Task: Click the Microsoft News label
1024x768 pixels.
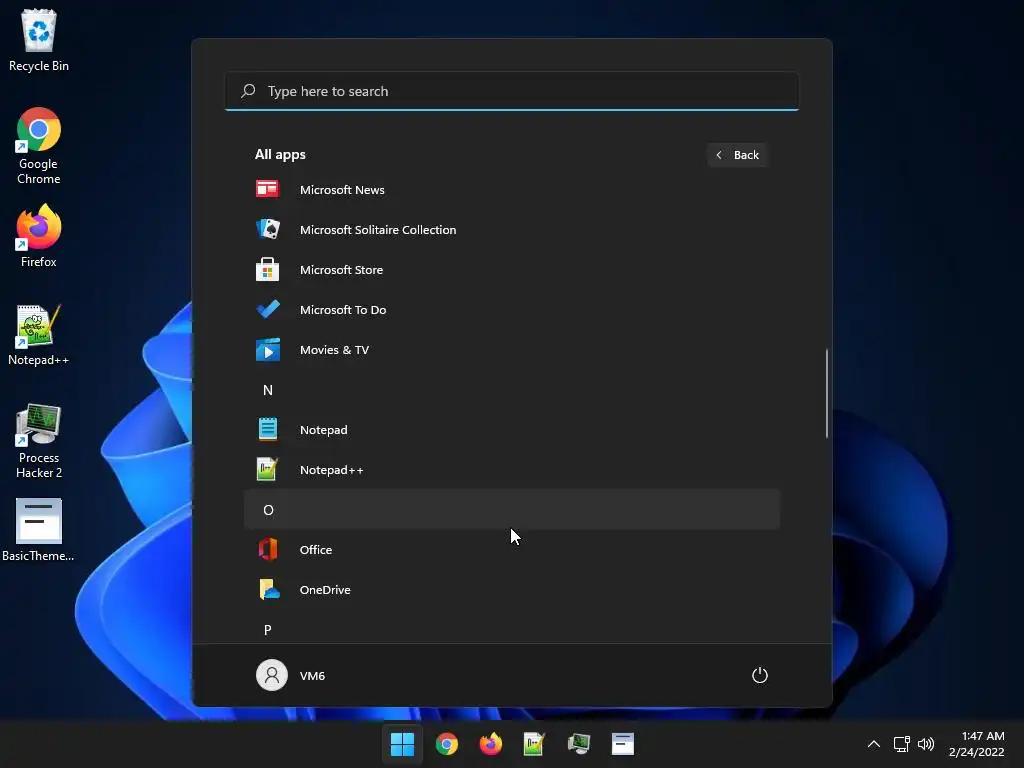Action: (x=342, y=190)
